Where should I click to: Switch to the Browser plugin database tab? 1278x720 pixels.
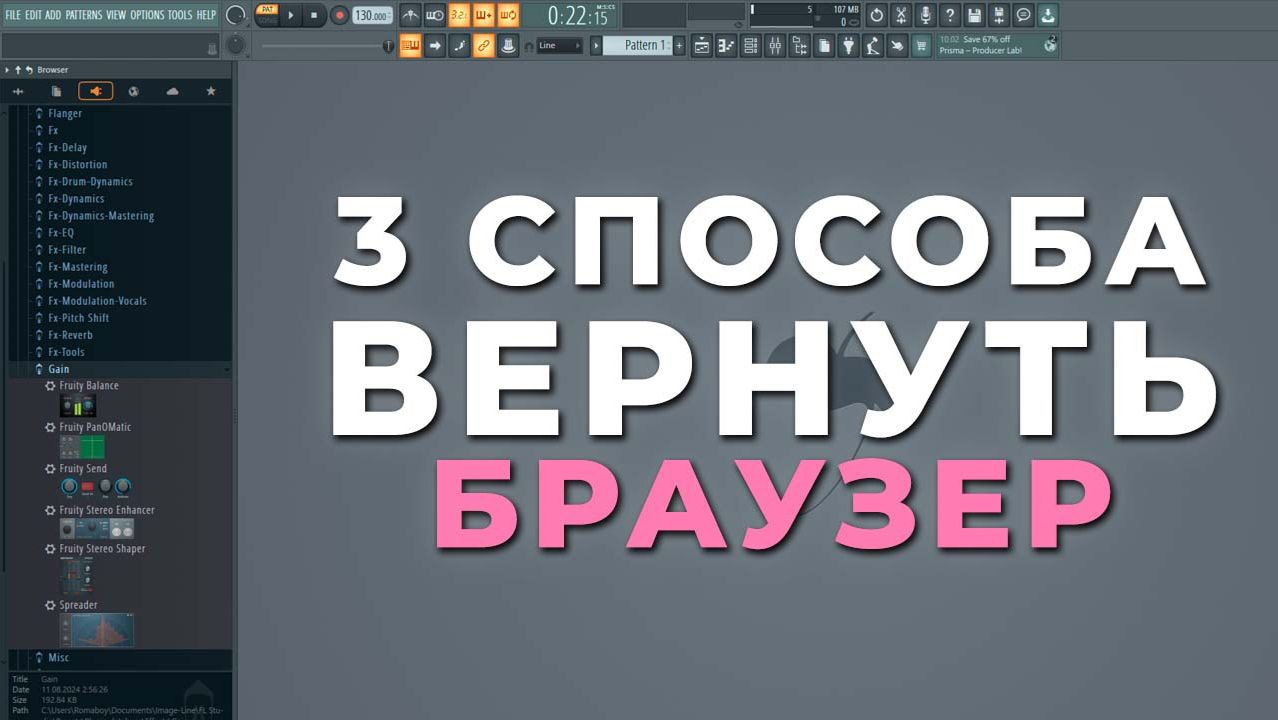pos(95,91)
